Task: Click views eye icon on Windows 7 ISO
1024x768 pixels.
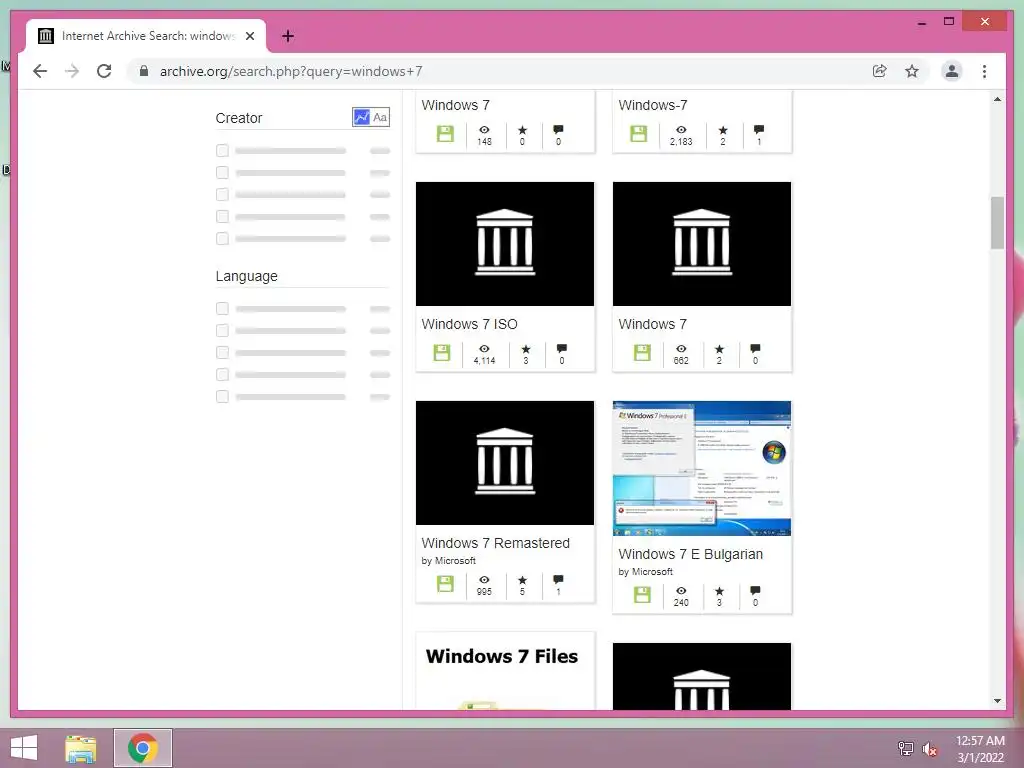Action: point(484,349)
